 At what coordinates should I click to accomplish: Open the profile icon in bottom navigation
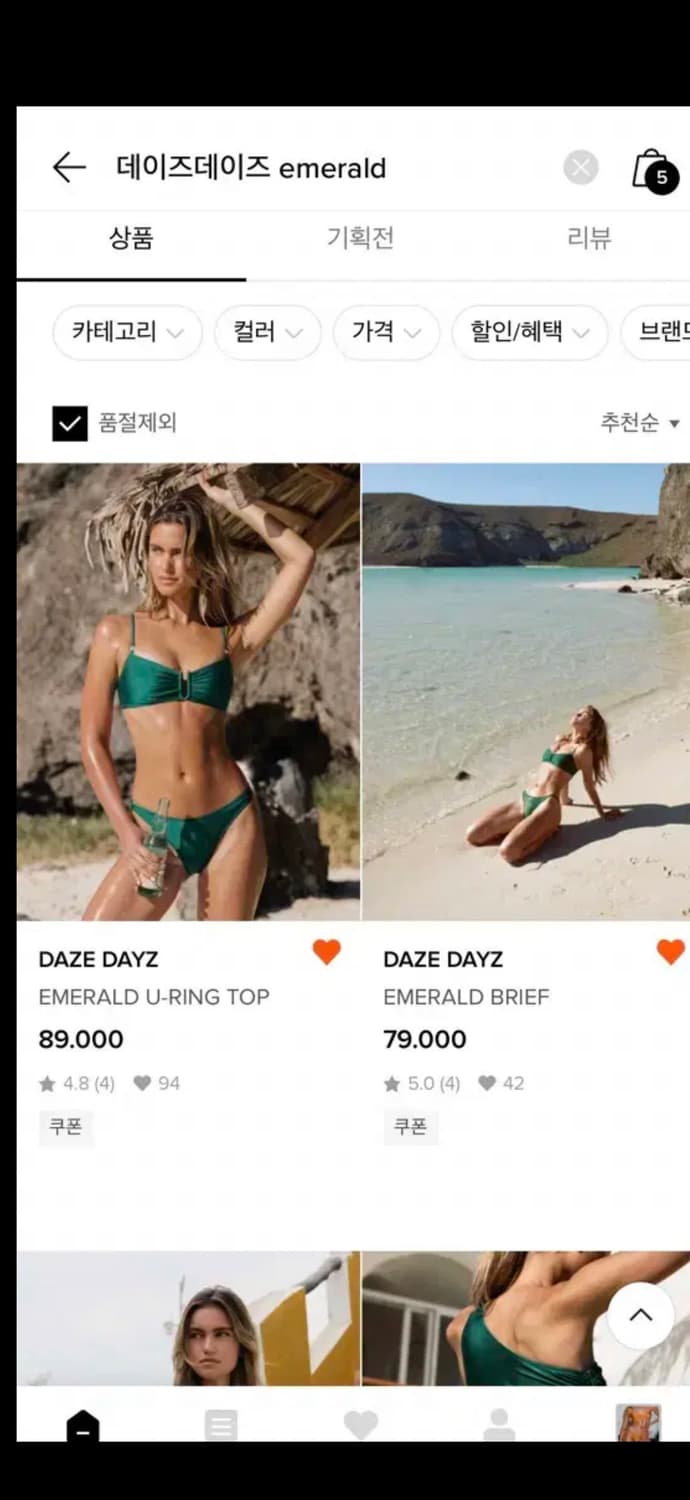499,1424
